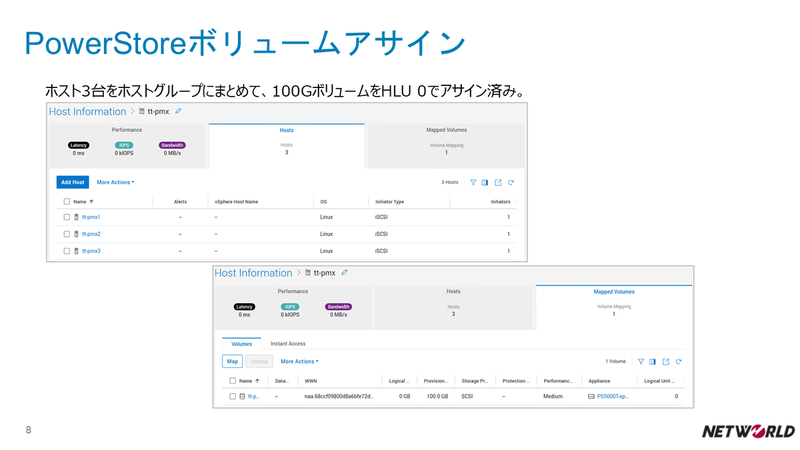Open the column chooser icon next to 1 Volume
Screen dimensions: 800x450
point(653,361)
